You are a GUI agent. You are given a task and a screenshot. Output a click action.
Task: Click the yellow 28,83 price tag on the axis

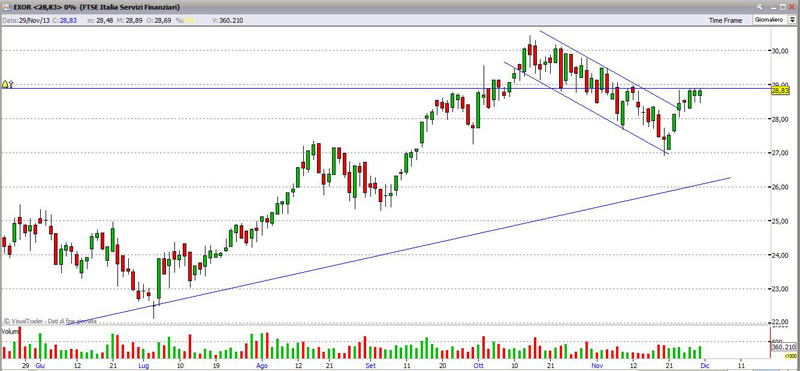coord(780,90)
